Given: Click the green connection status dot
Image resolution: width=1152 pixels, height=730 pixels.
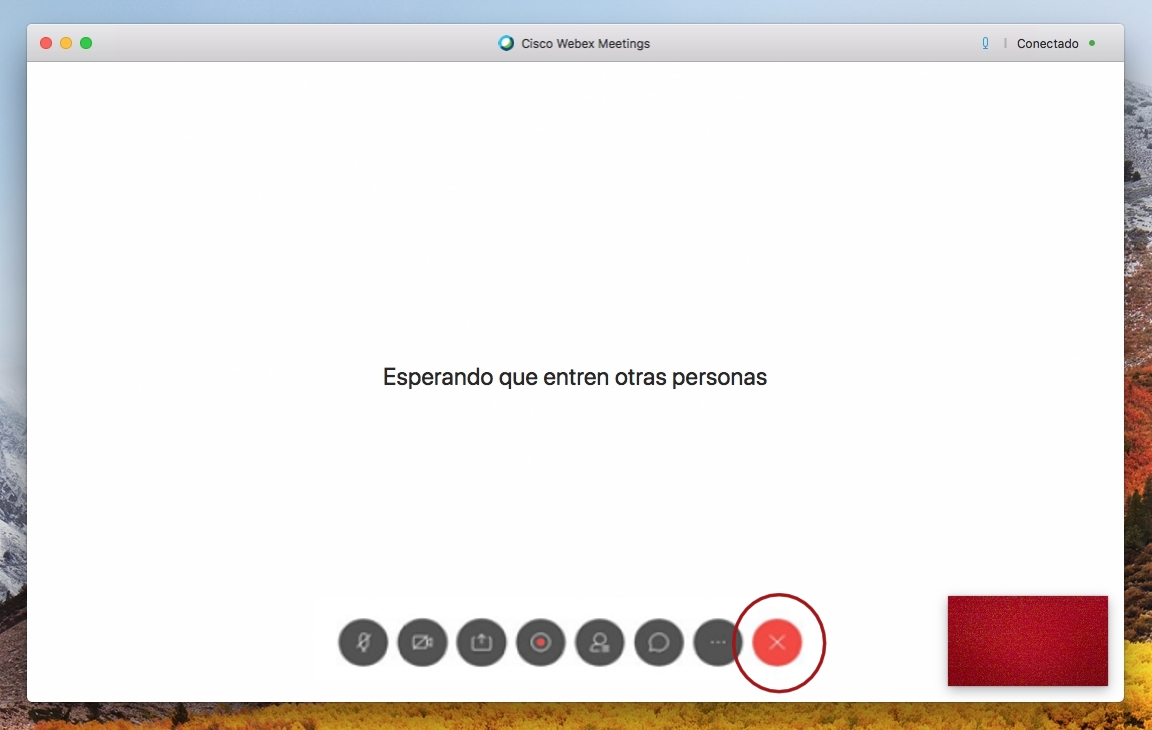Looking at the screenshot, I should (x=1092, y=43).
